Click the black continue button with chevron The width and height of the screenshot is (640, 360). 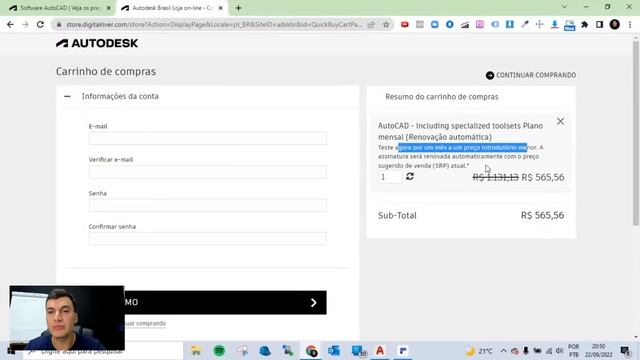(x=225, y=302)
